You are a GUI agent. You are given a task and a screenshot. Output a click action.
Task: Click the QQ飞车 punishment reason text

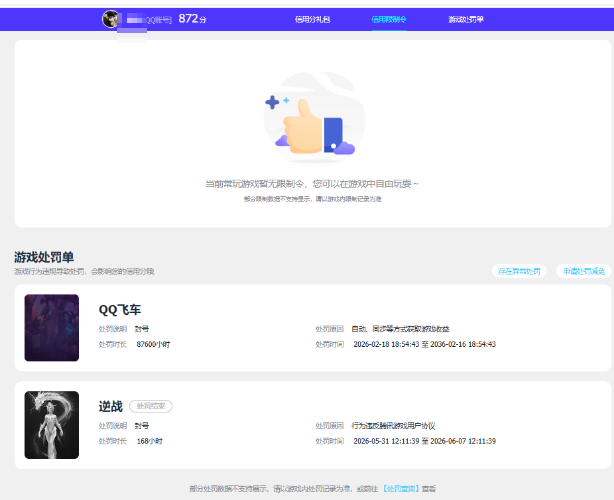(x=400, y=329)
